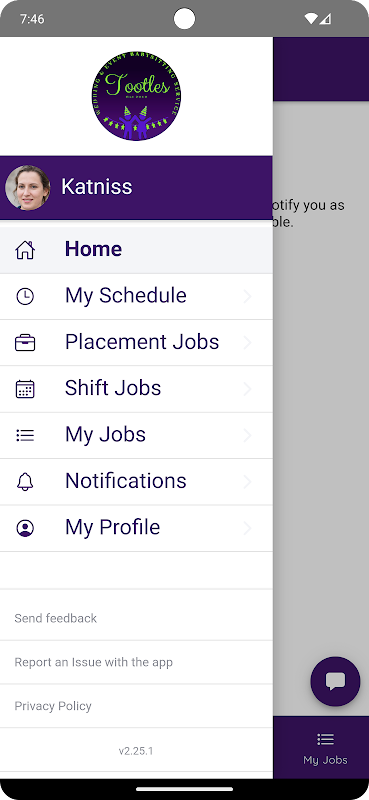Tap the calendar icon for Shift Jobs
This screenshot has height=800, width=369.
(25, 389)
